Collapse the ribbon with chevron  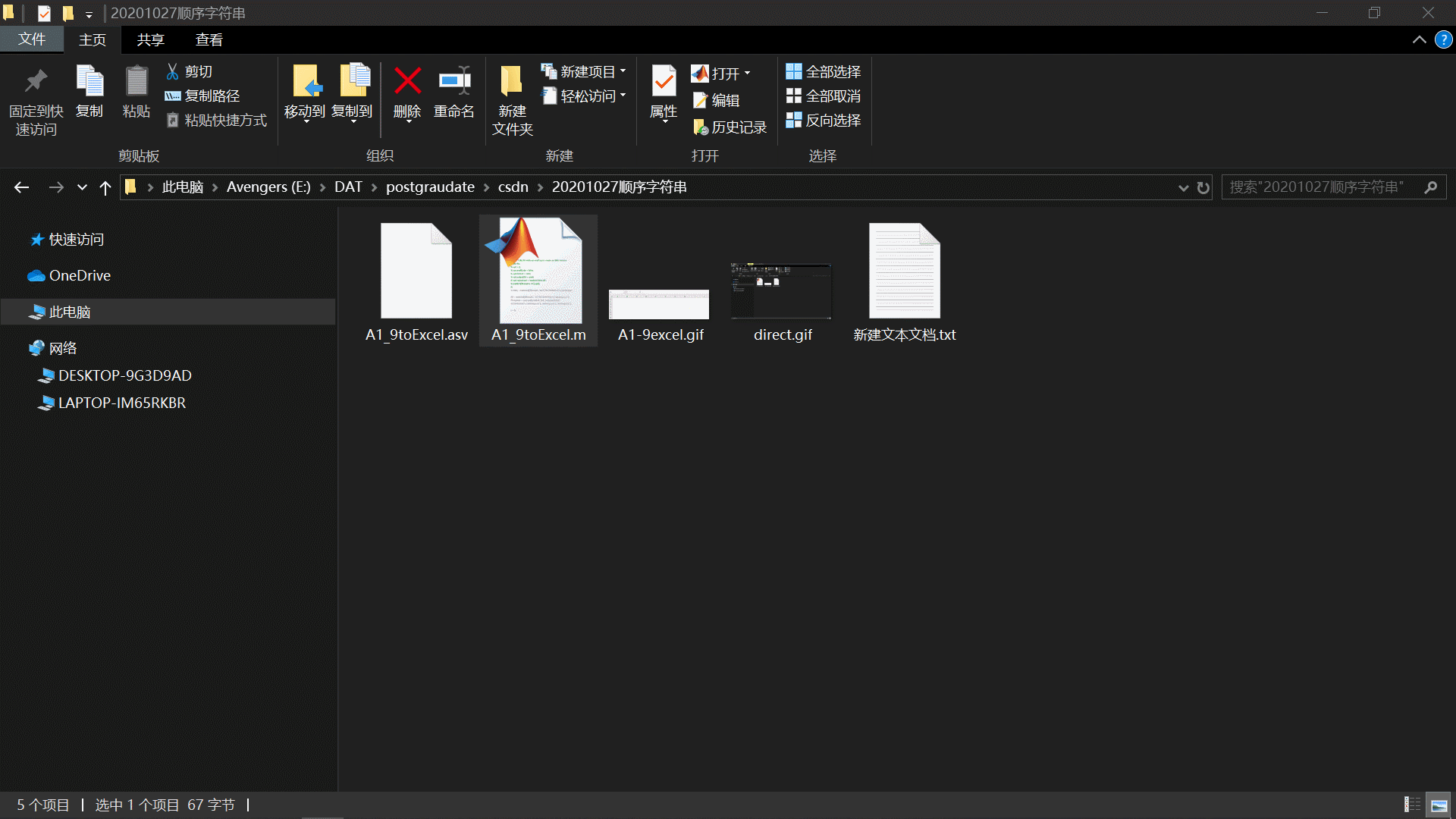[1419, 39]
